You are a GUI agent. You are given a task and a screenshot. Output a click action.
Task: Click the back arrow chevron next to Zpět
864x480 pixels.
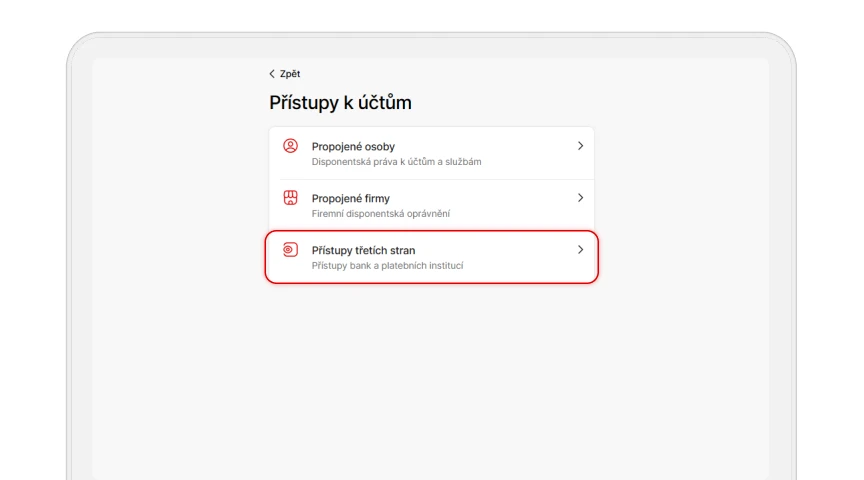[x=272, y=74]
